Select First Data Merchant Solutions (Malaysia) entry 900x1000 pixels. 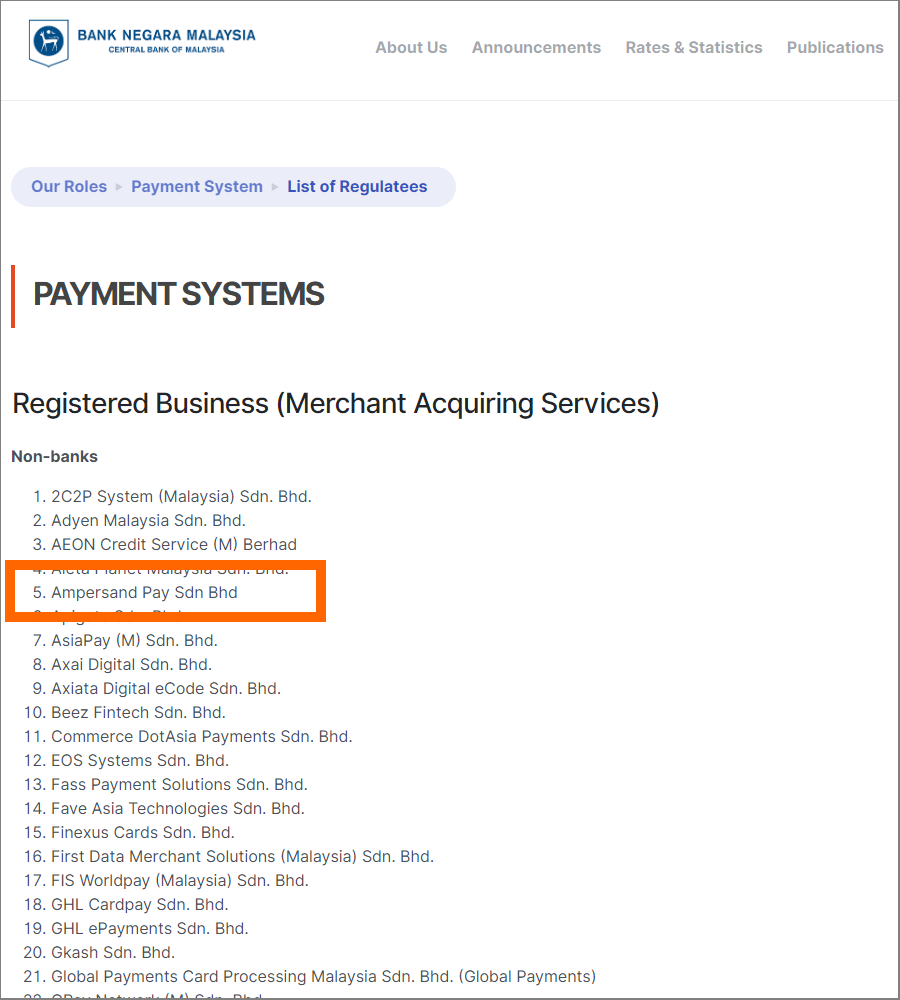pos(242,857)
